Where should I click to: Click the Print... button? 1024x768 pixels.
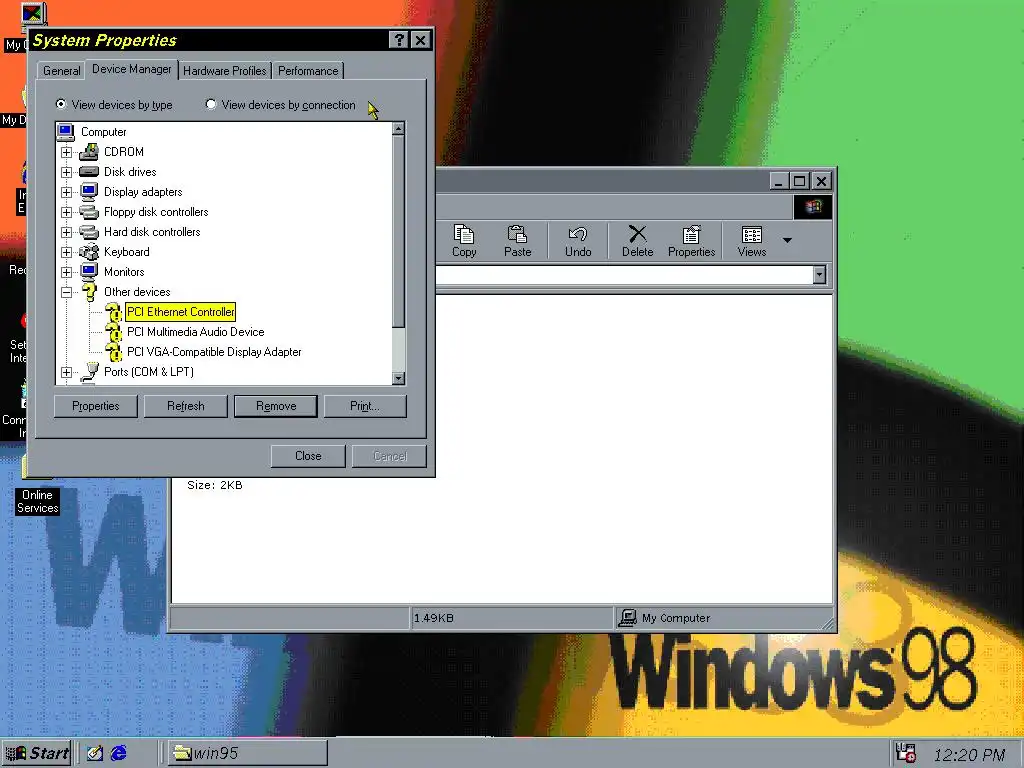coord(364,406)
